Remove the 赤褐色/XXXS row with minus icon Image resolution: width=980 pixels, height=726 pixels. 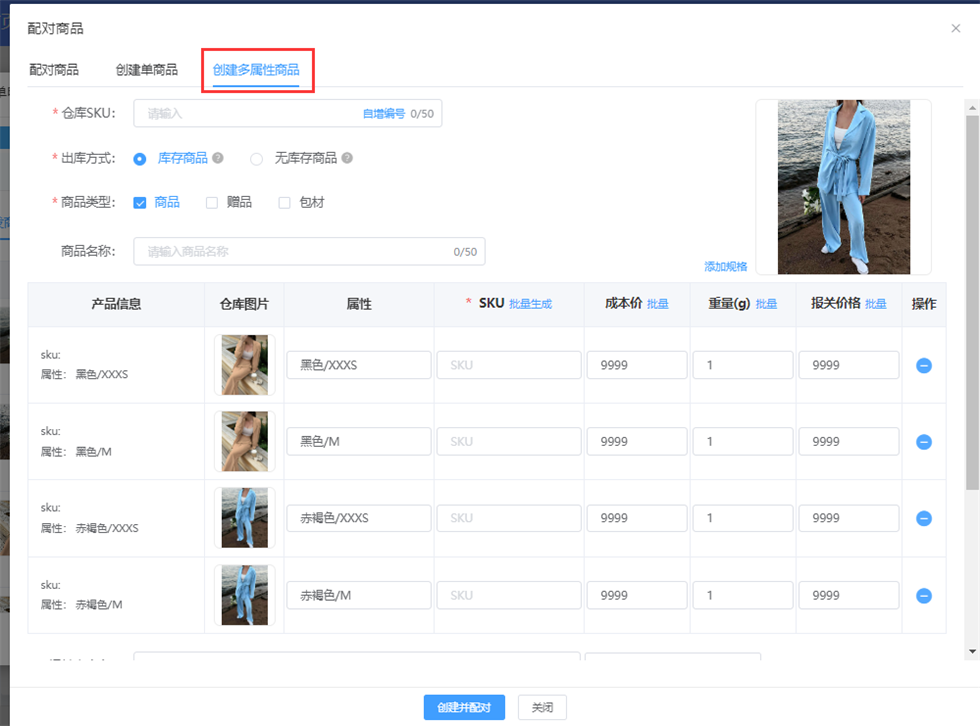tap(924, 519)
